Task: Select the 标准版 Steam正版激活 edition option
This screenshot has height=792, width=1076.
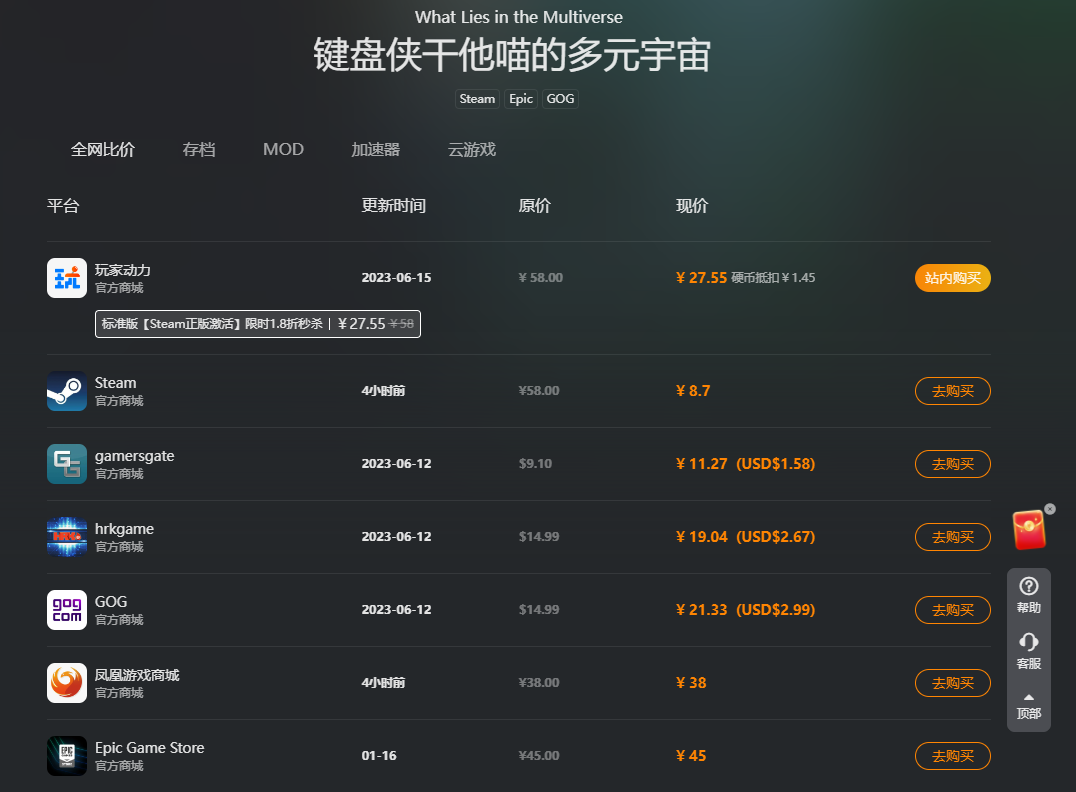Action: pyautogui.click(x=257, y=324)
